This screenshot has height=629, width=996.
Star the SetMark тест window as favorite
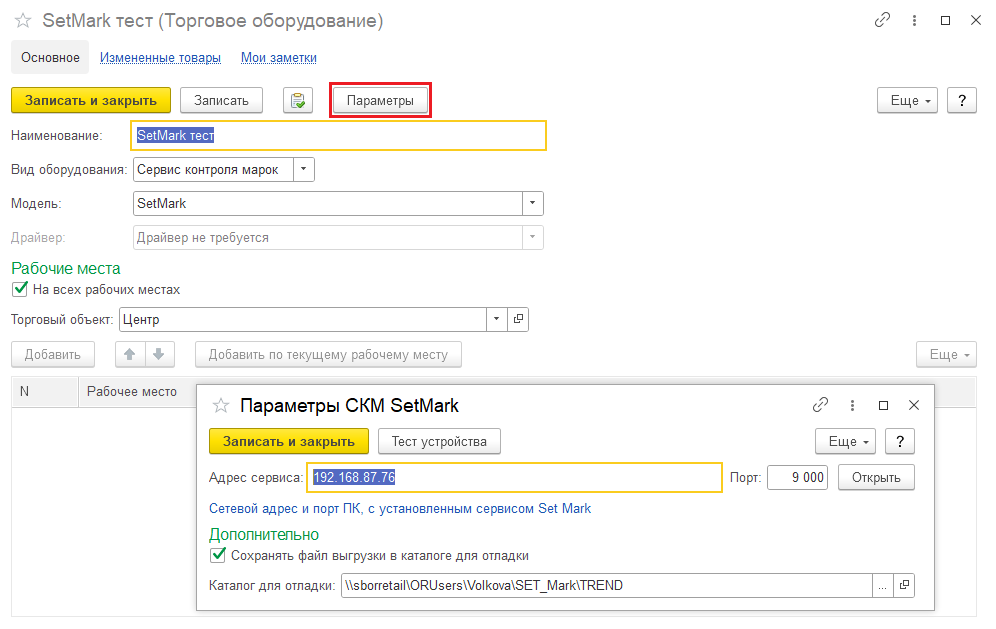23,21
